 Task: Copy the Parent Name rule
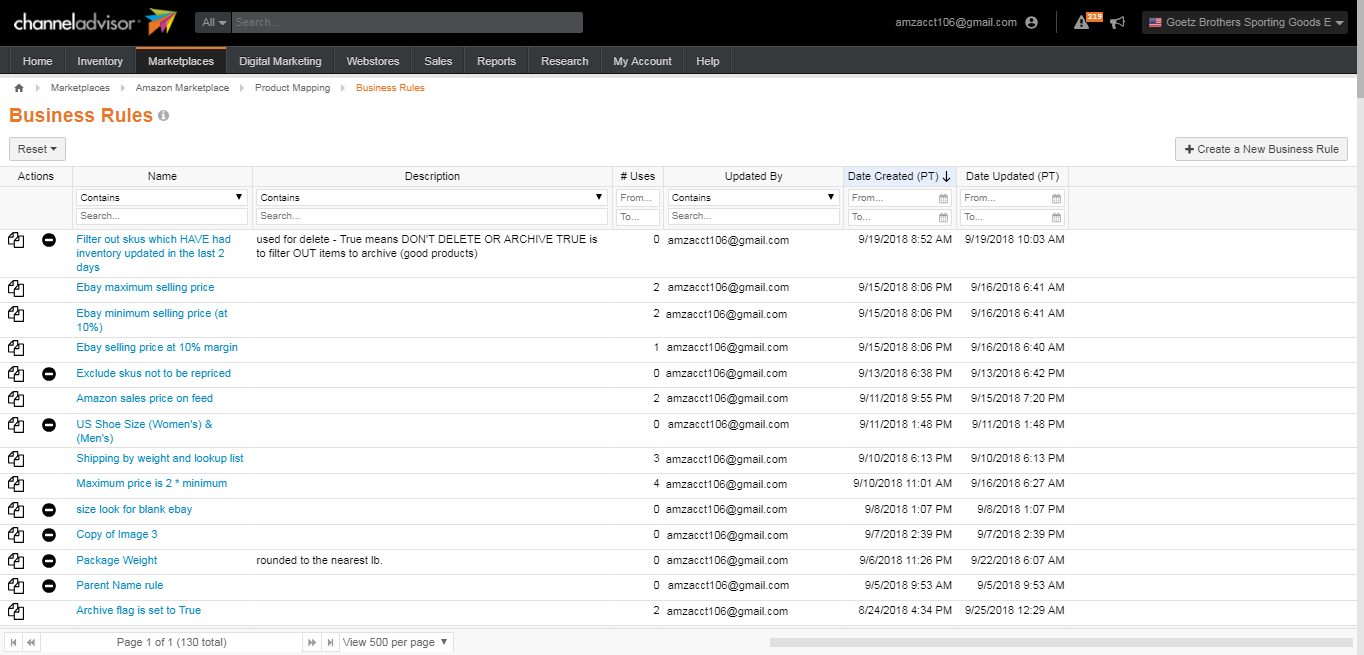(16, 586)
